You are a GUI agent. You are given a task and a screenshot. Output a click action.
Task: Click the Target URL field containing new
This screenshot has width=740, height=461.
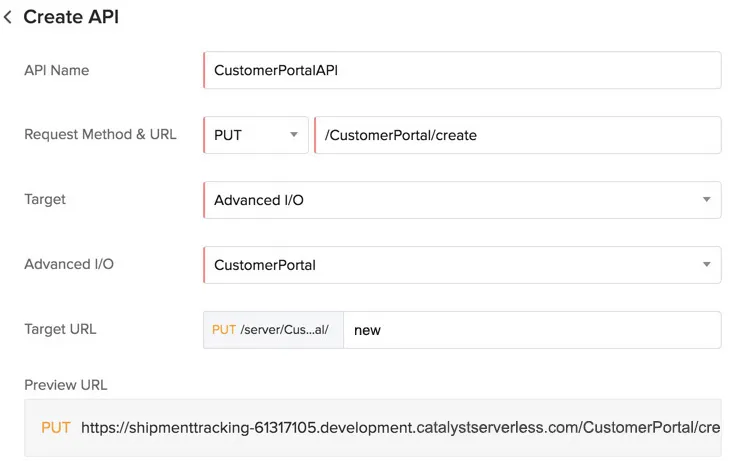pyautogui.click(x=532, y=330)
